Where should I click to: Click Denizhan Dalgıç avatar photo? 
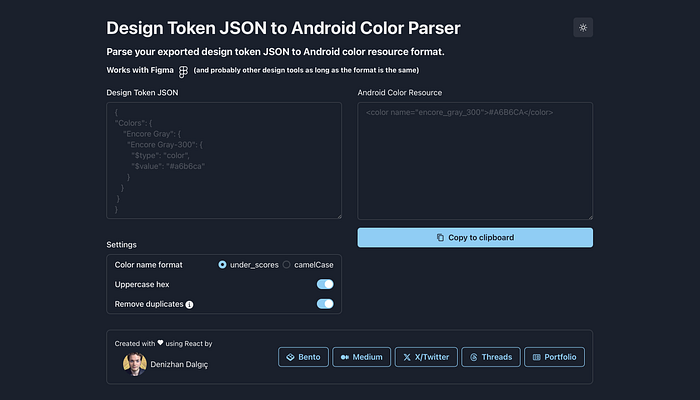coord(135,364)
